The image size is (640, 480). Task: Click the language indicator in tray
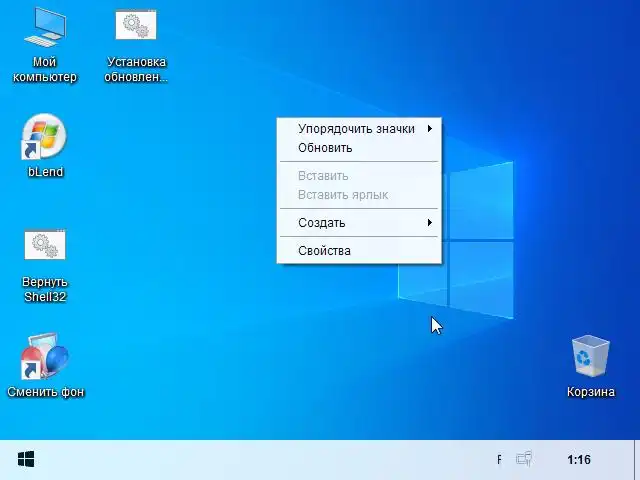point(499,460)
